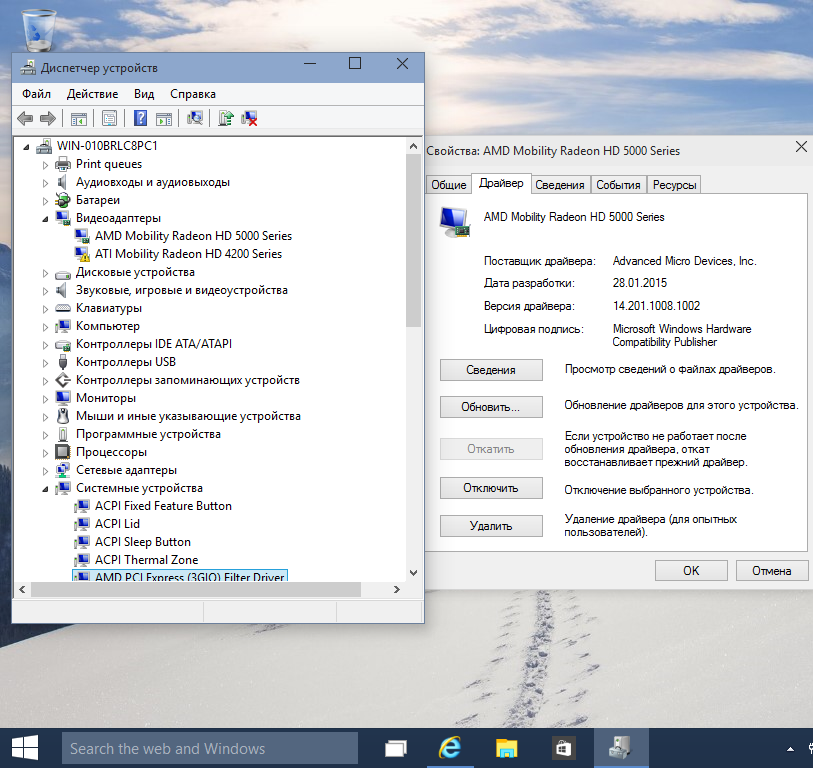Select ACPI Thermal Zone in the tree
813x768 pixels.
pyautogui.click(x=147, y=560)
